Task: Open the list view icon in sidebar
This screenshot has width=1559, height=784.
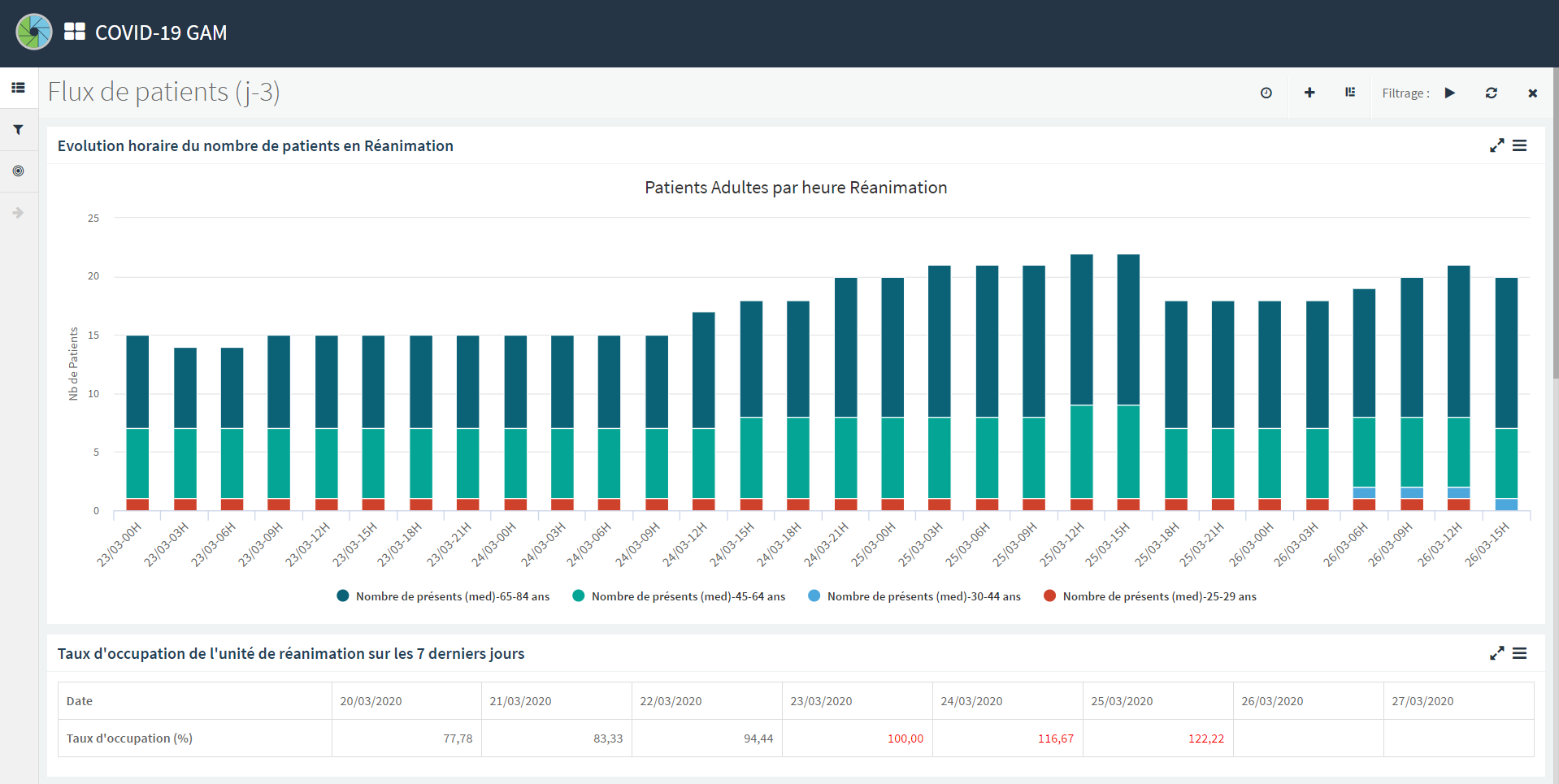Action: [x=18, y=88]
